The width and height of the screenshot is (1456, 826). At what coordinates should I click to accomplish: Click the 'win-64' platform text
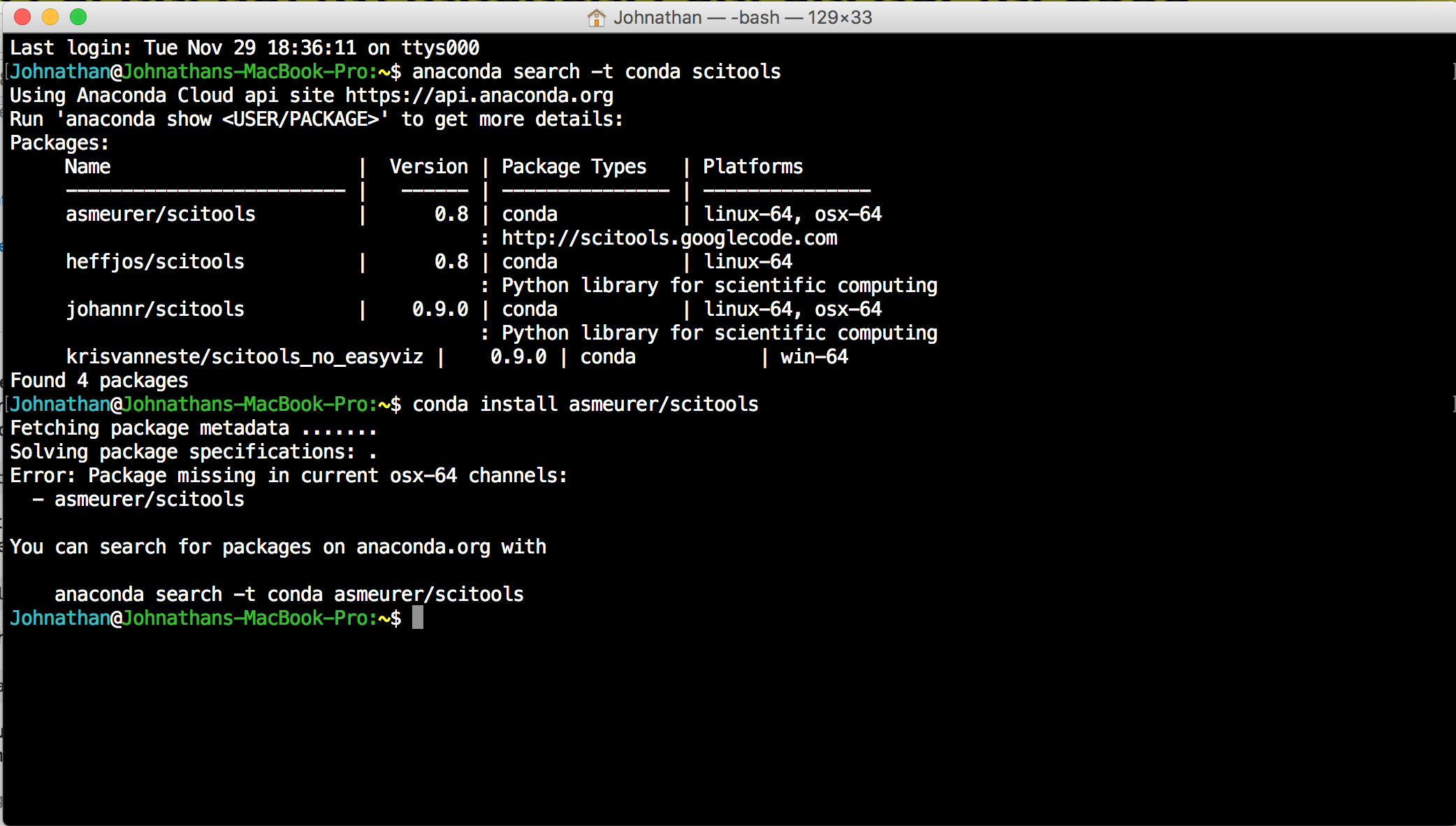[x=814, y=356]
